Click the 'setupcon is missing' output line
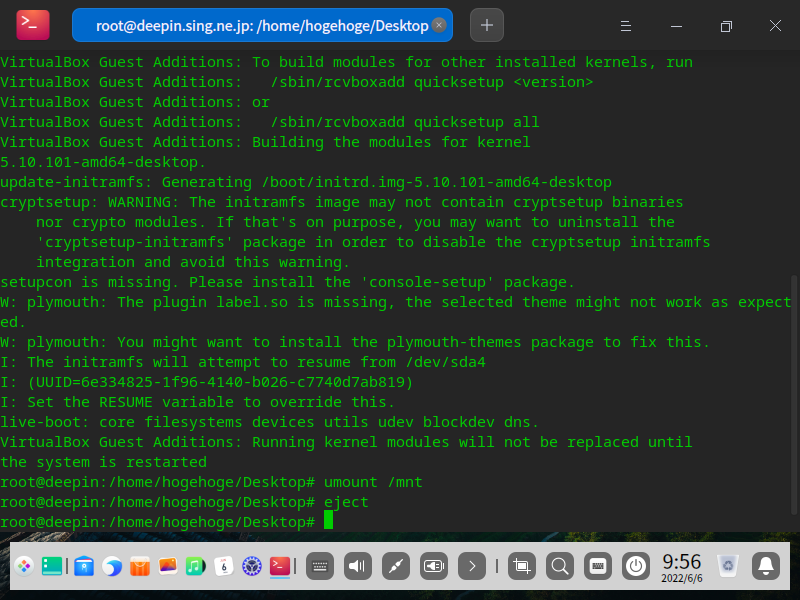 point(287,282)
